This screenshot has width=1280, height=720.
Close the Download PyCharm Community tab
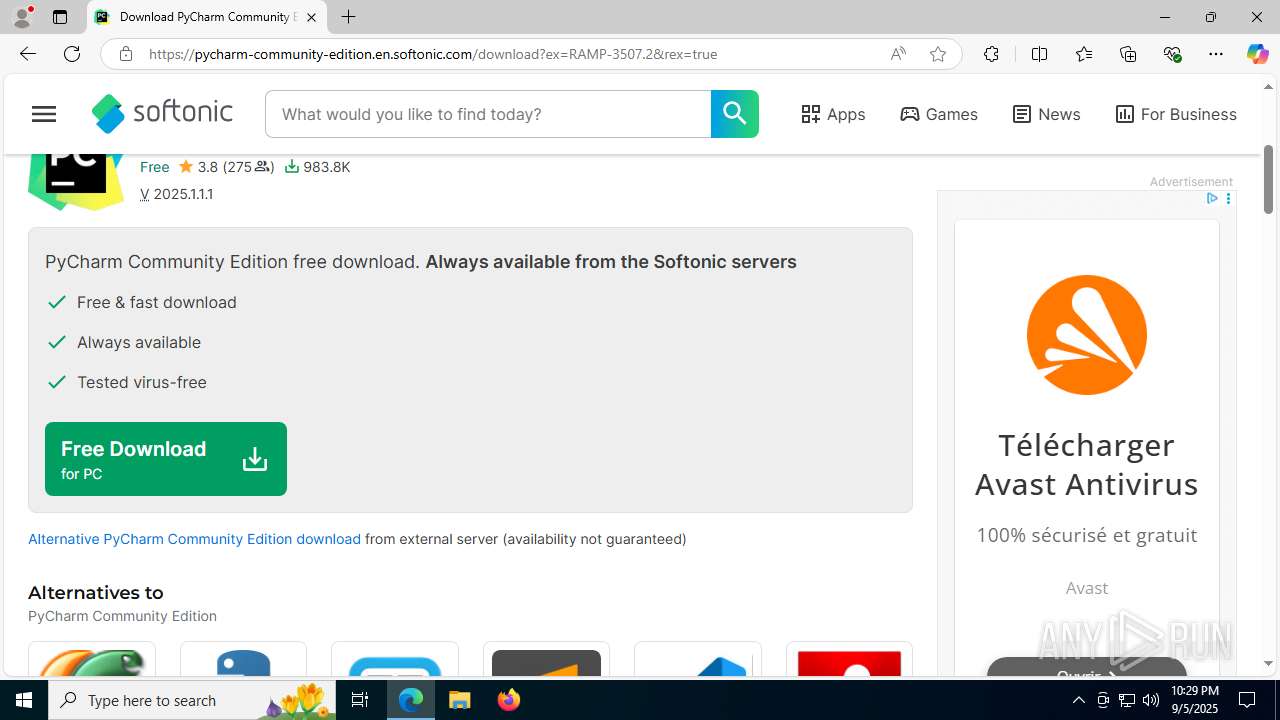[x=312, y=17]
